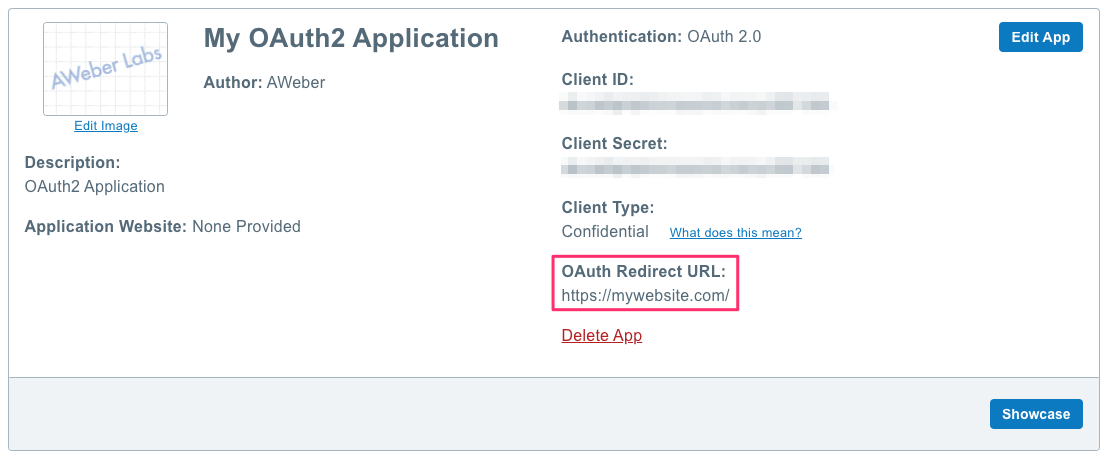
Task: Click the 'Description:' label
Action: (x=73, y=163)
